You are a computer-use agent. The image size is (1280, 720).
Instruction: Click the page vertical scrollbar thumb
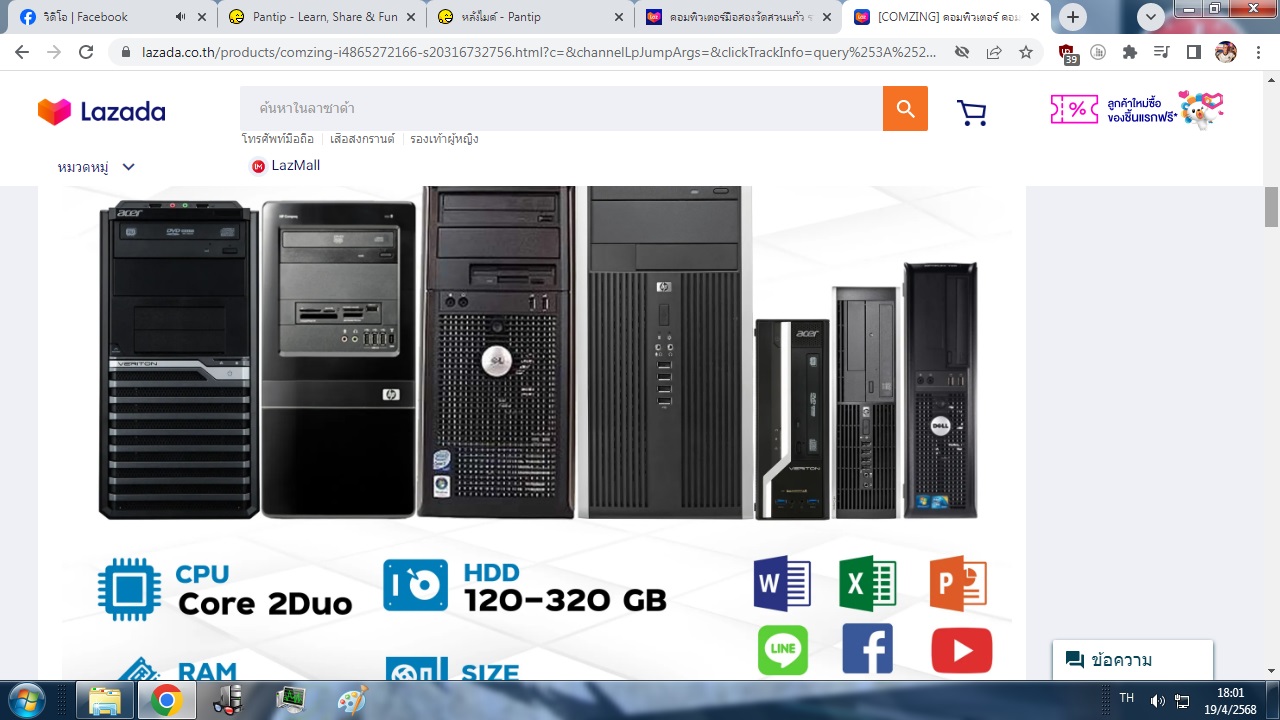[1272, 207]
